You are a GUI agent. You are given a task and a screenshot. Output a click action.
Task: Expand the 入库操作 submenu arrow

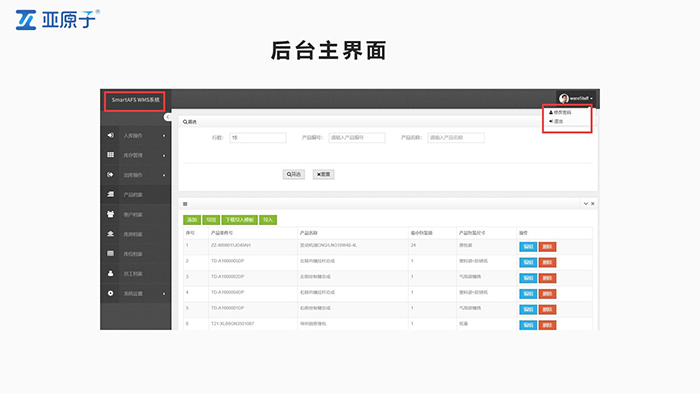tap(164, 136)
